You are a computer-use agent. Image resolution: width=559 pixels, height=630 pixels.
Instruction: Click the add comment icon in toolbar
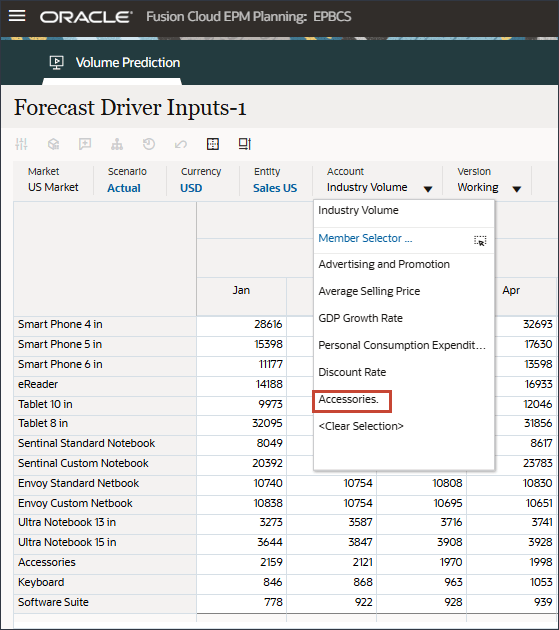pos(85,144)
